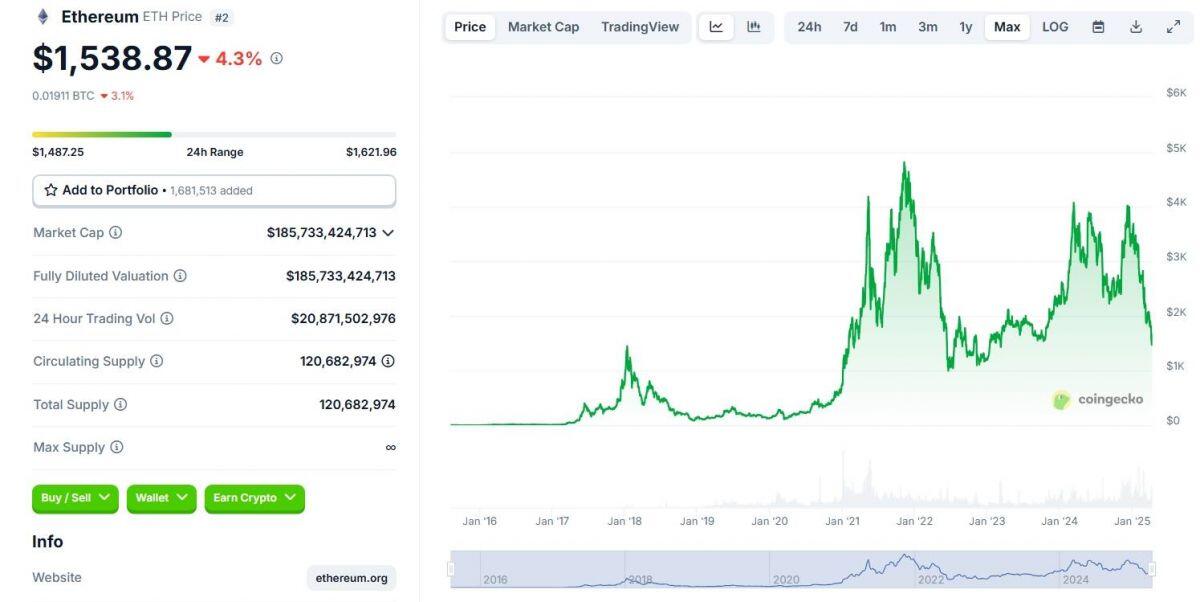Click the Ethereum diamond logo icon

pyautogui.click(x=43, y=17)
